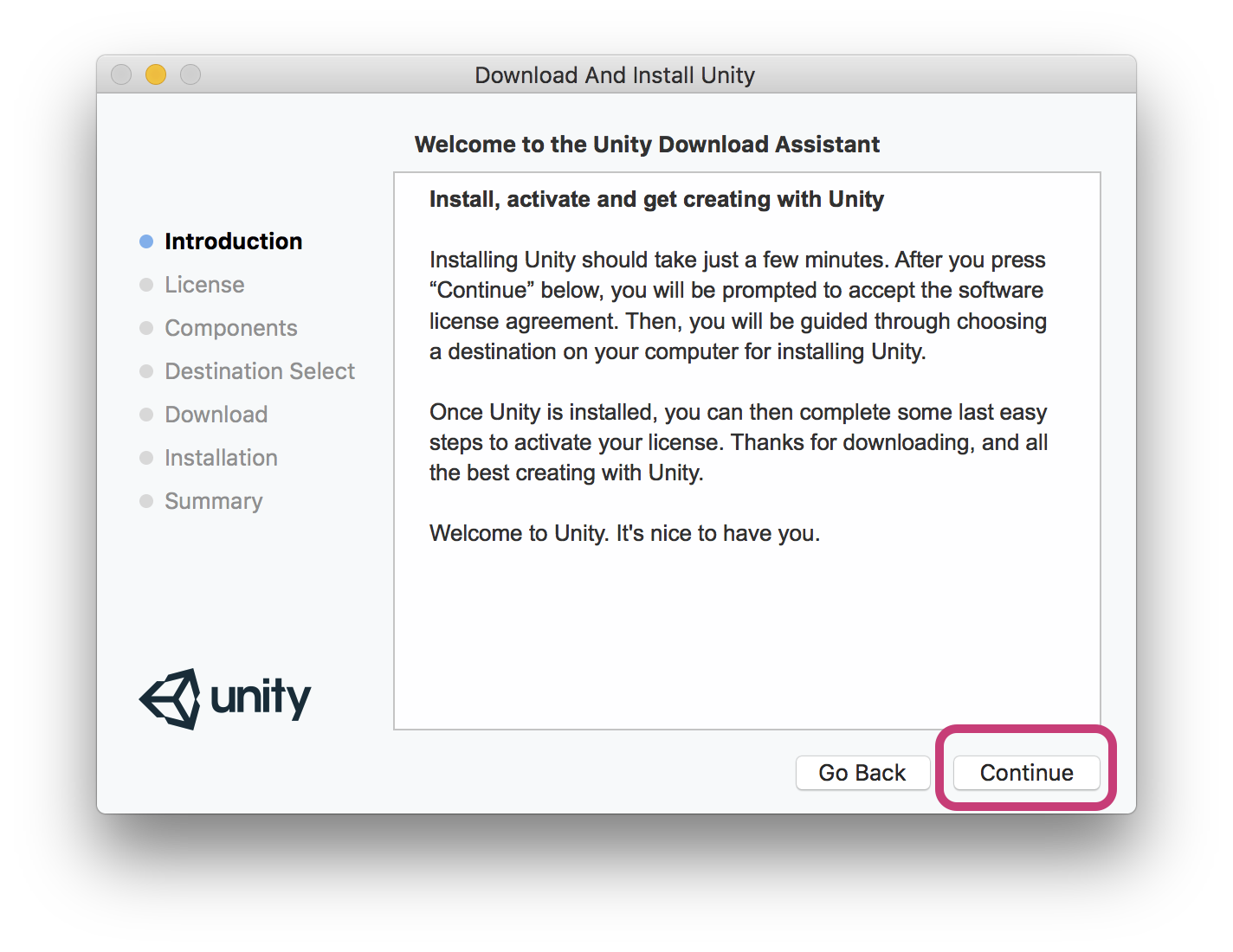Click the Unity cube logo icon
Screen dimensions: 1233x952
coord(171,698)
